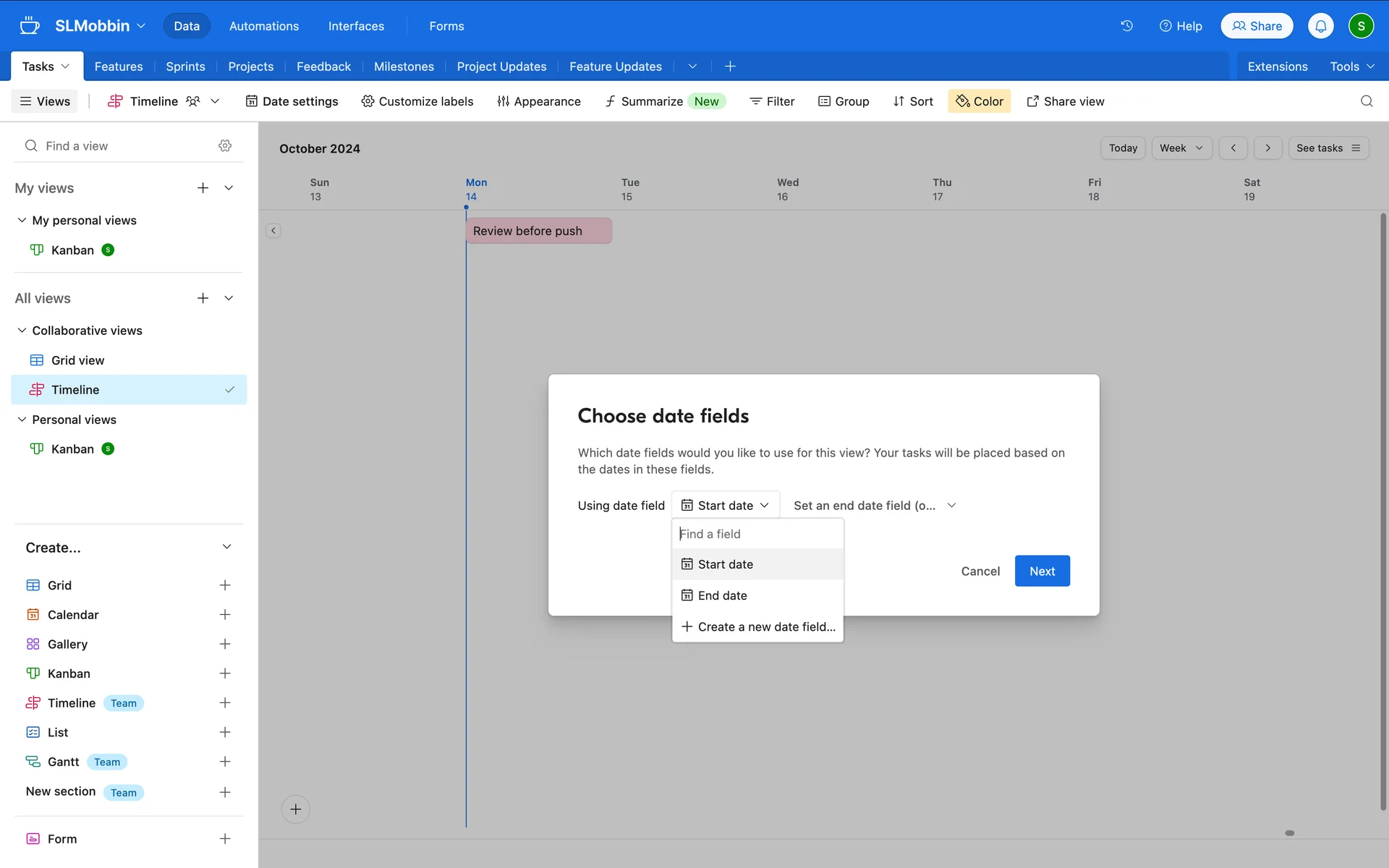Click the Next button
The image size is (1389, 868).
click(x=1042, y=571)
